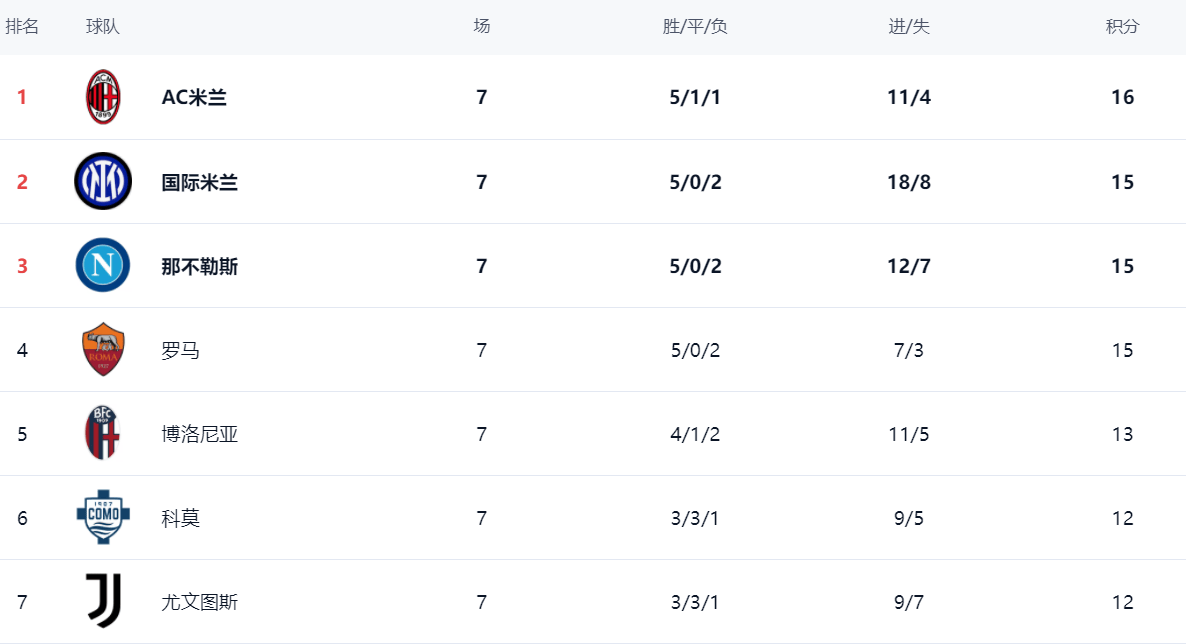Open the 博洛尼亚 team page link
The height and width of the screenshot is (644, 1186).
pyautogui.click(x=200, y=434)
